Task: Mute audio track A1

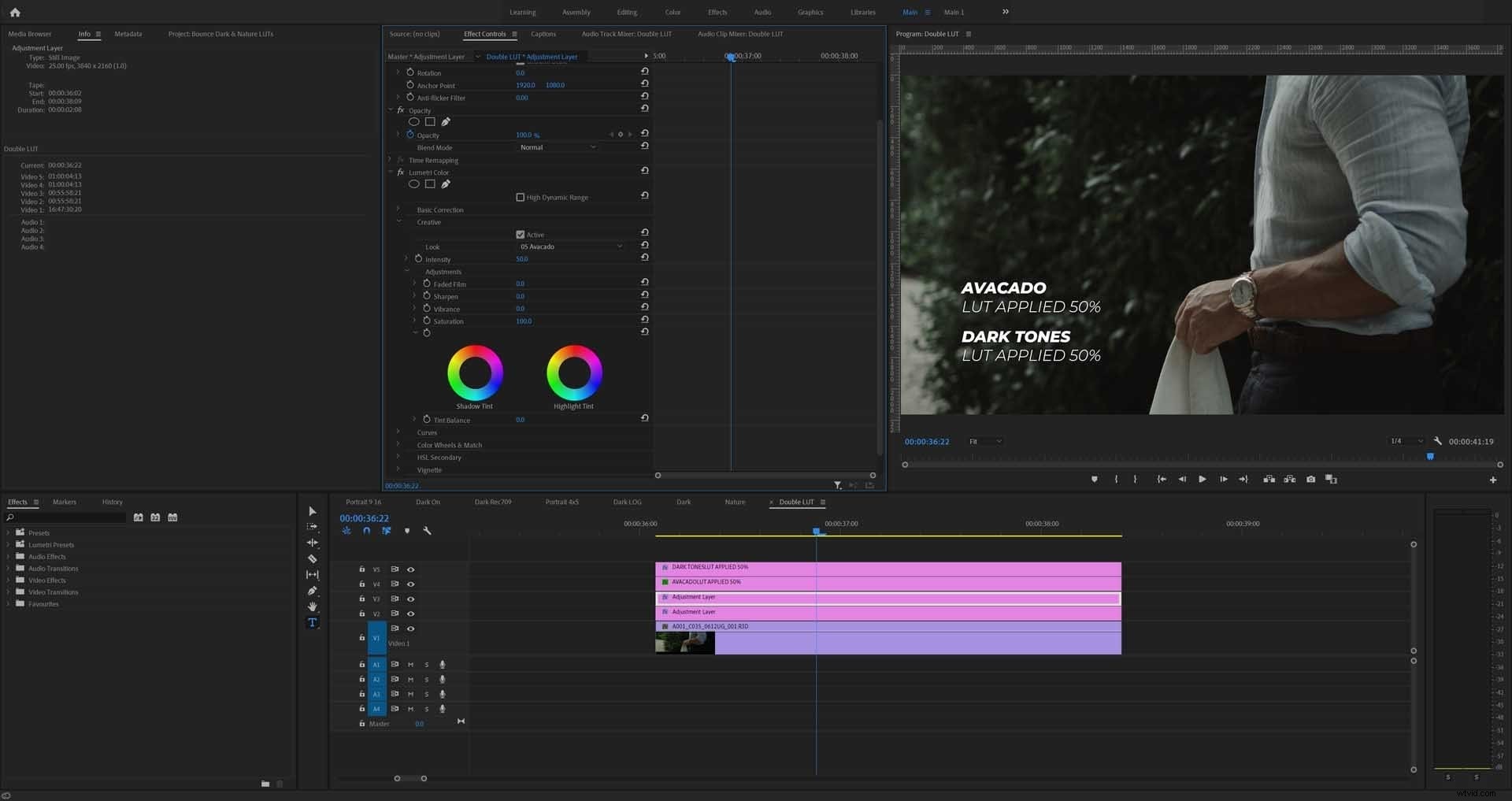Action: tap(410, 665)
